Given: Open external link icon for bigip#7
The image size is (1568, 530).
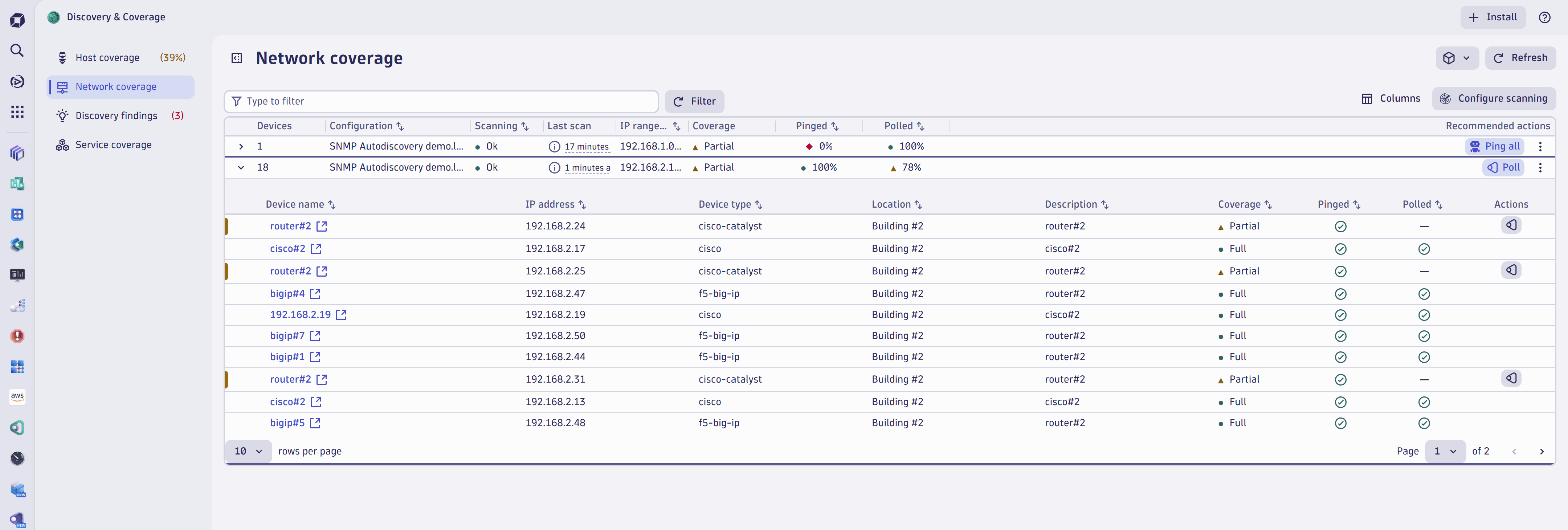Looking at the screenshot, I should coord(315,336).
